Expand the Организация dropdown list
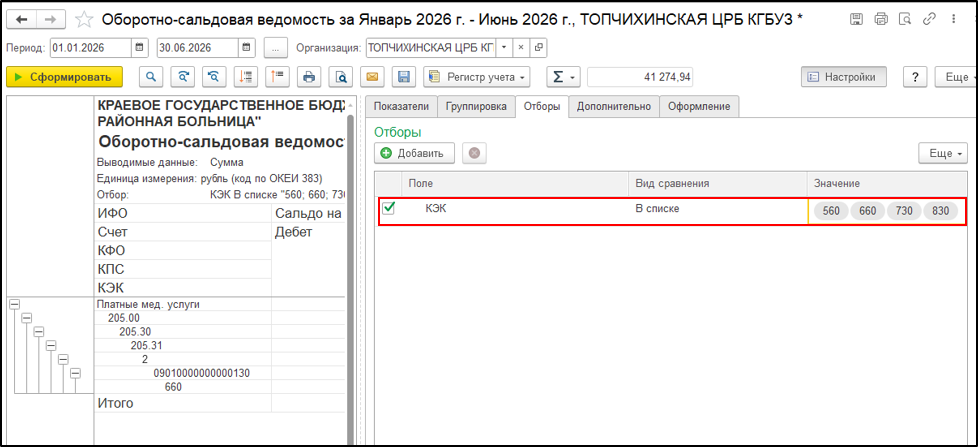Image resolution: width=978 pixels, height=447 pixels. [x=504, y=47]
